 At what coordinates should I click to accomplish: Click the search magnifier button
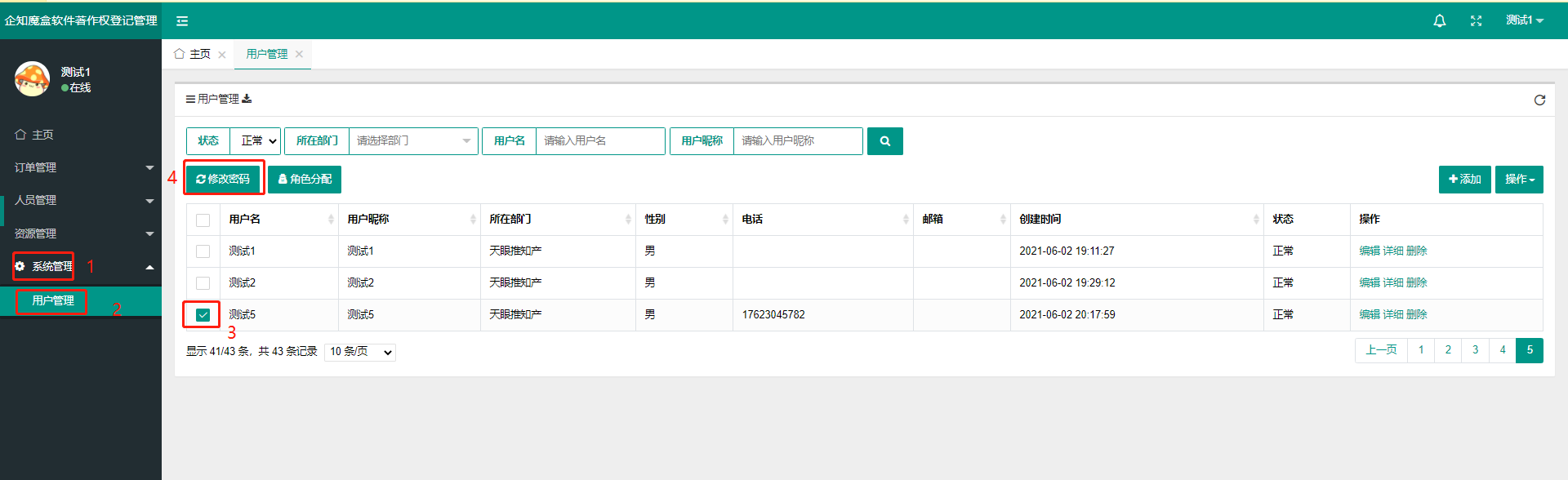[x=884, y=141]
